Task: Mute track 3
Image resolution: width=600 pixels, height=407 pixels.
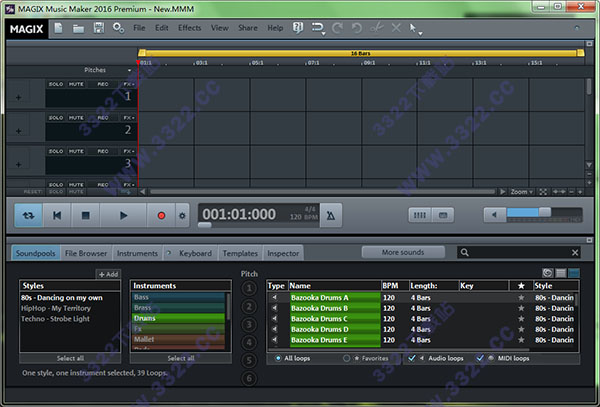Action: point(76,151)
